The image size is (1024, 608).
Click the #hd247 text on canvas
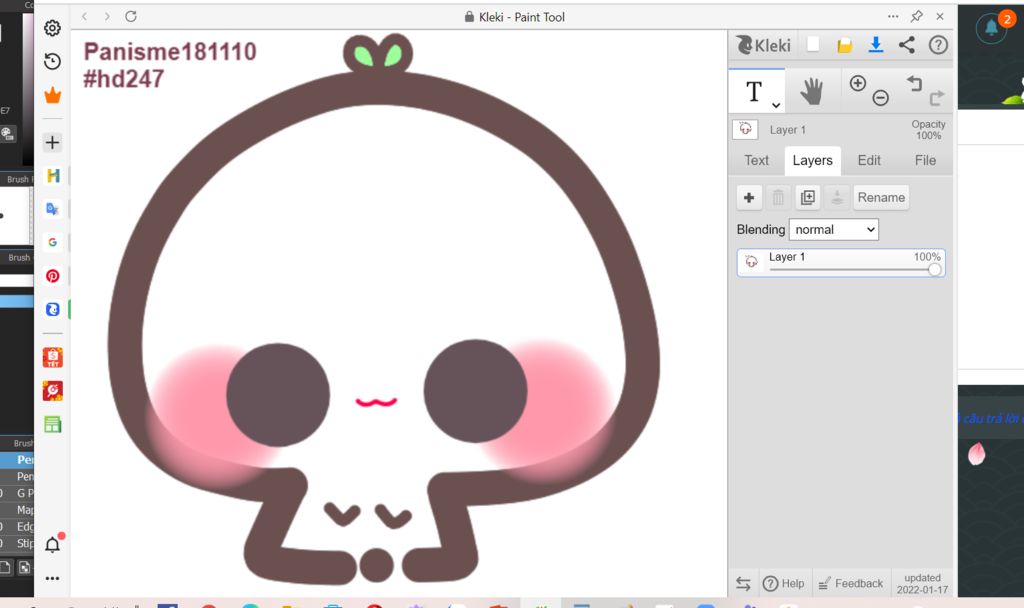coord(123,79)
